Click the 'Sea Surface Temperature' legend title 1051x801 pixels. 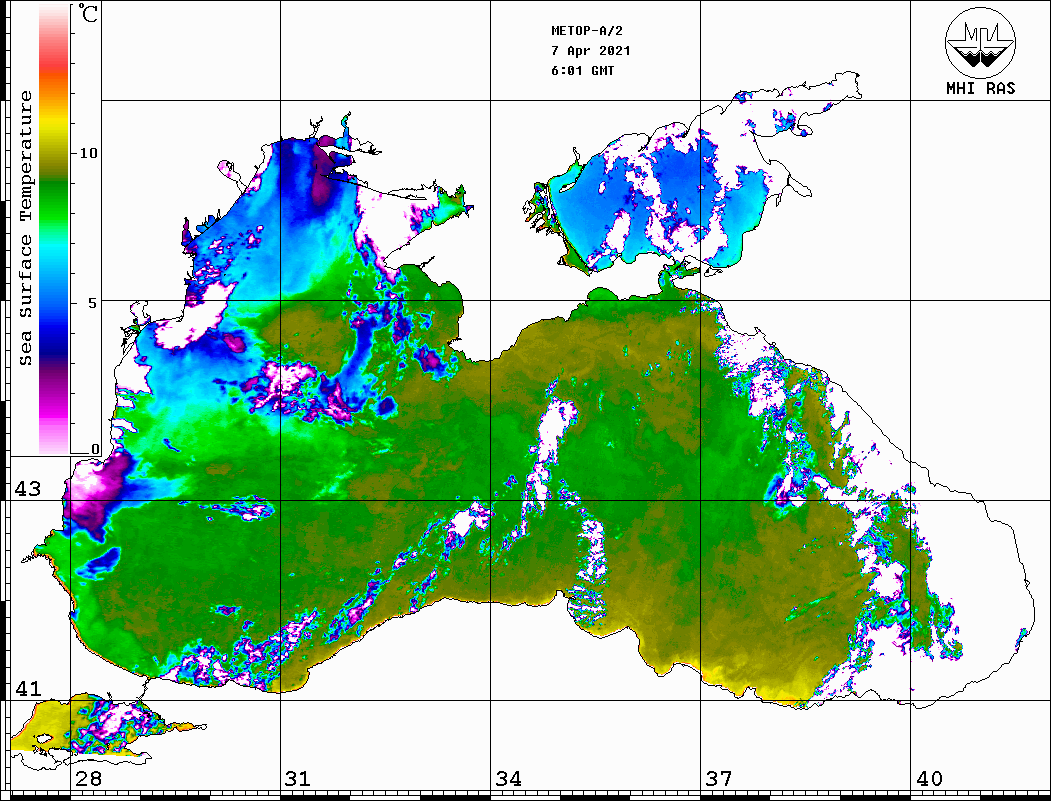(25, 229)
